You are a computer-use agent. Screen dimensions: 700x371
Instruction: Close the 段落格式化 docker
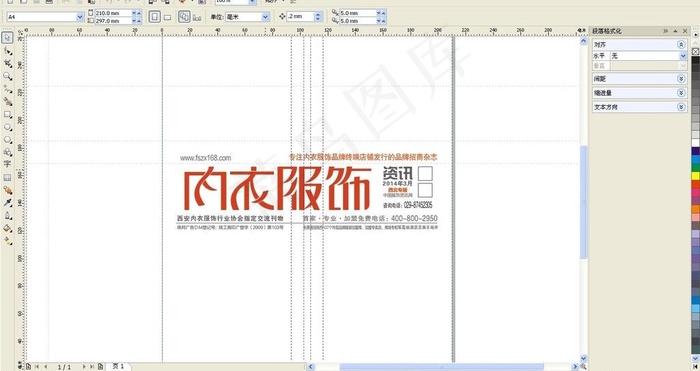pos(685,31)
